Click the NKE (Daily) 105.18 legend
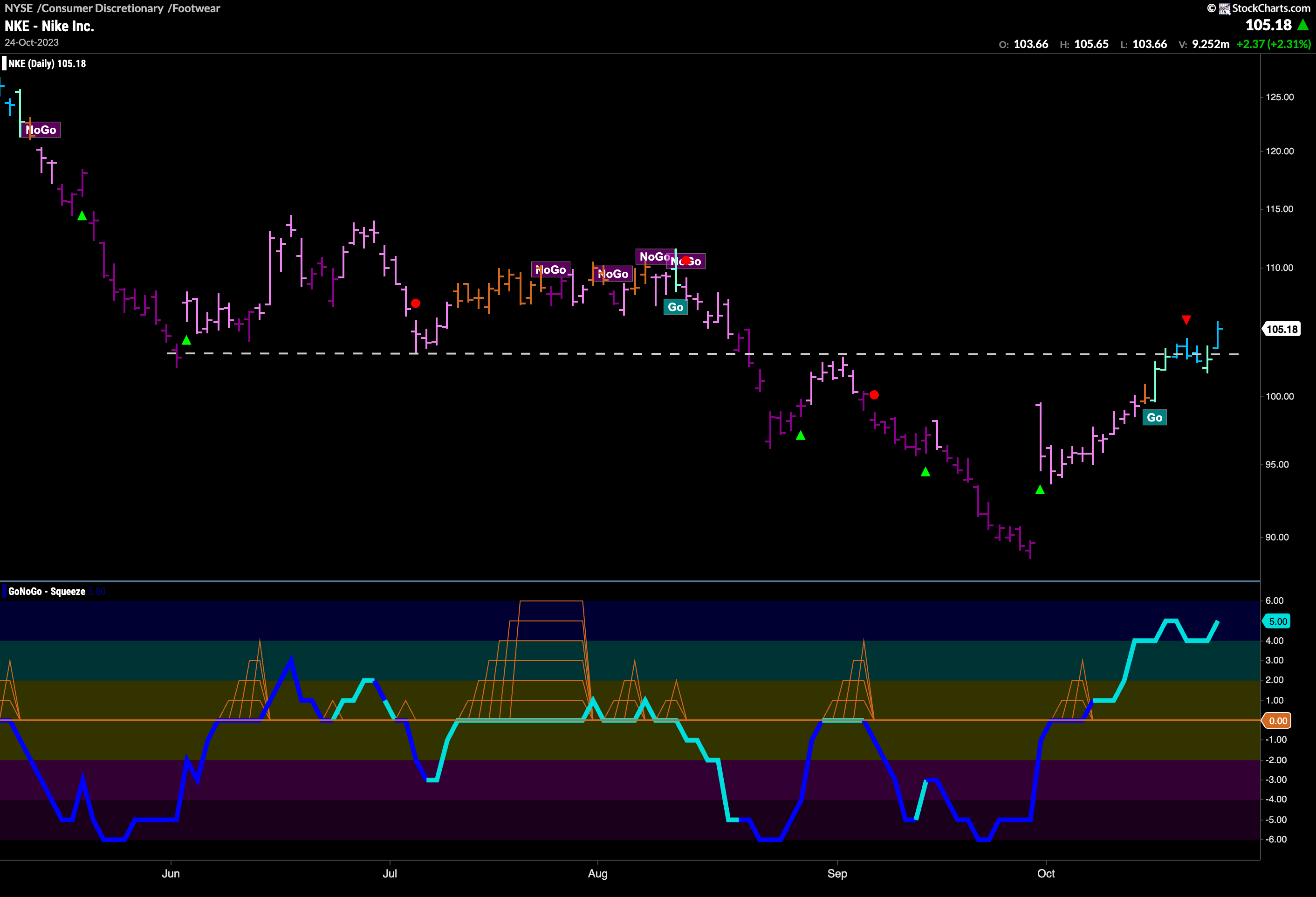1316x897 pixels. click(x=47, y=63)
